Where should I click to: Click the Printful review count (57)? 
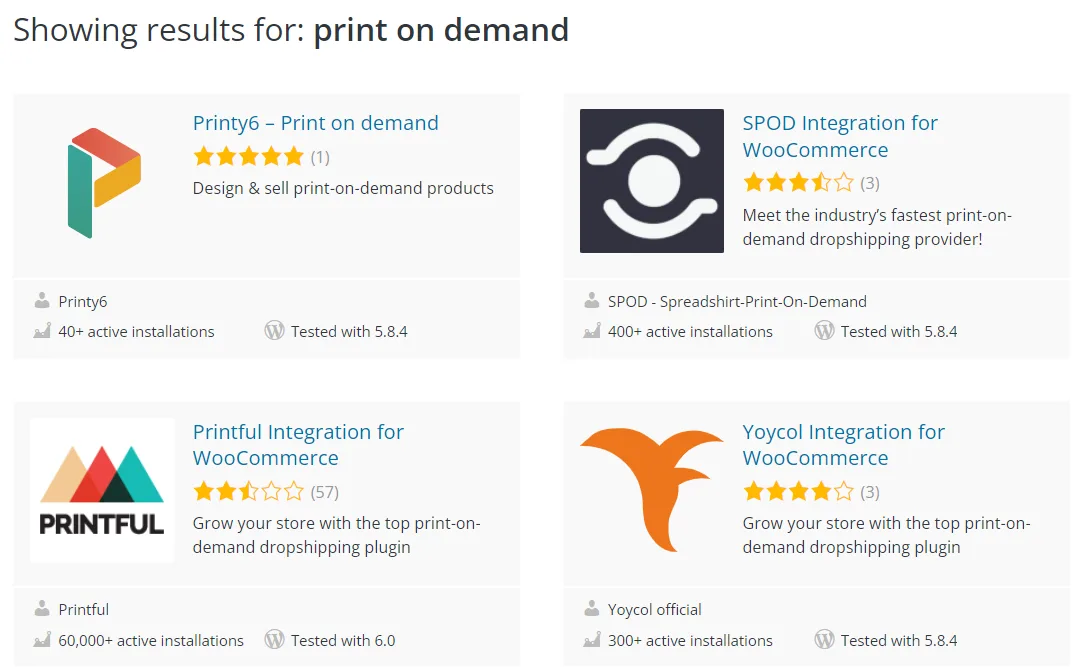pos(325,492)
